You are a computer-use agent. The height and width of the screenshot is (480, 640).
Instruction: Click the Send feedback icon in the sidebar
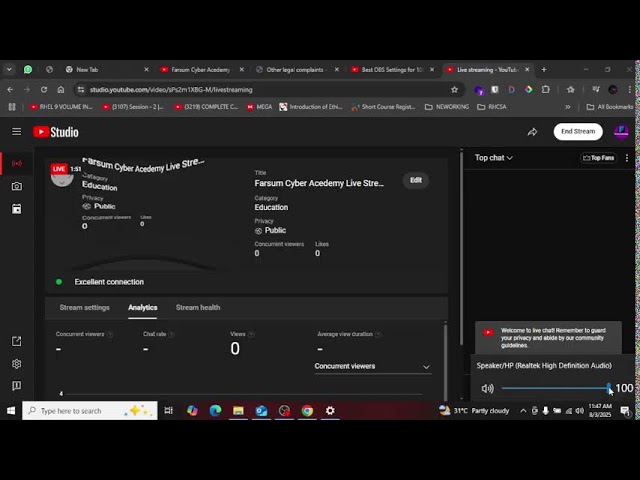point(17,386)
